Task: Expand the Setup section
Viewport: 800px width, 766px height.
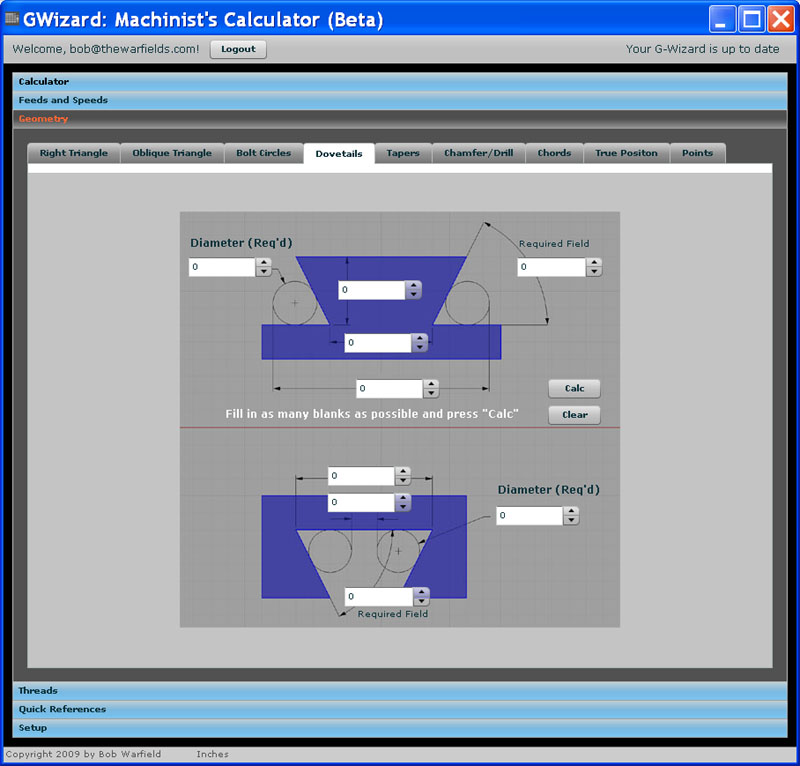Action: pyautogui.click(x=400, y=728)
